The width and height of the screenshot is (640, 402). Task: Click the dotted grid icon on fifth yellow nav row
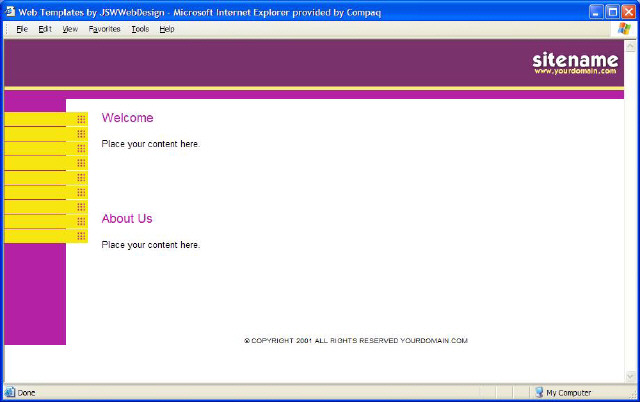81,177
